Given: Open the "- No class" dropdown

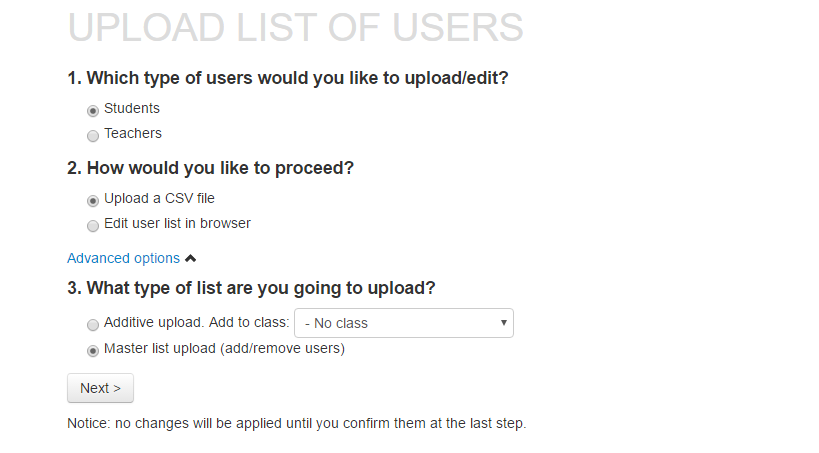Looking at the screenshot, I should coord(403,323).
